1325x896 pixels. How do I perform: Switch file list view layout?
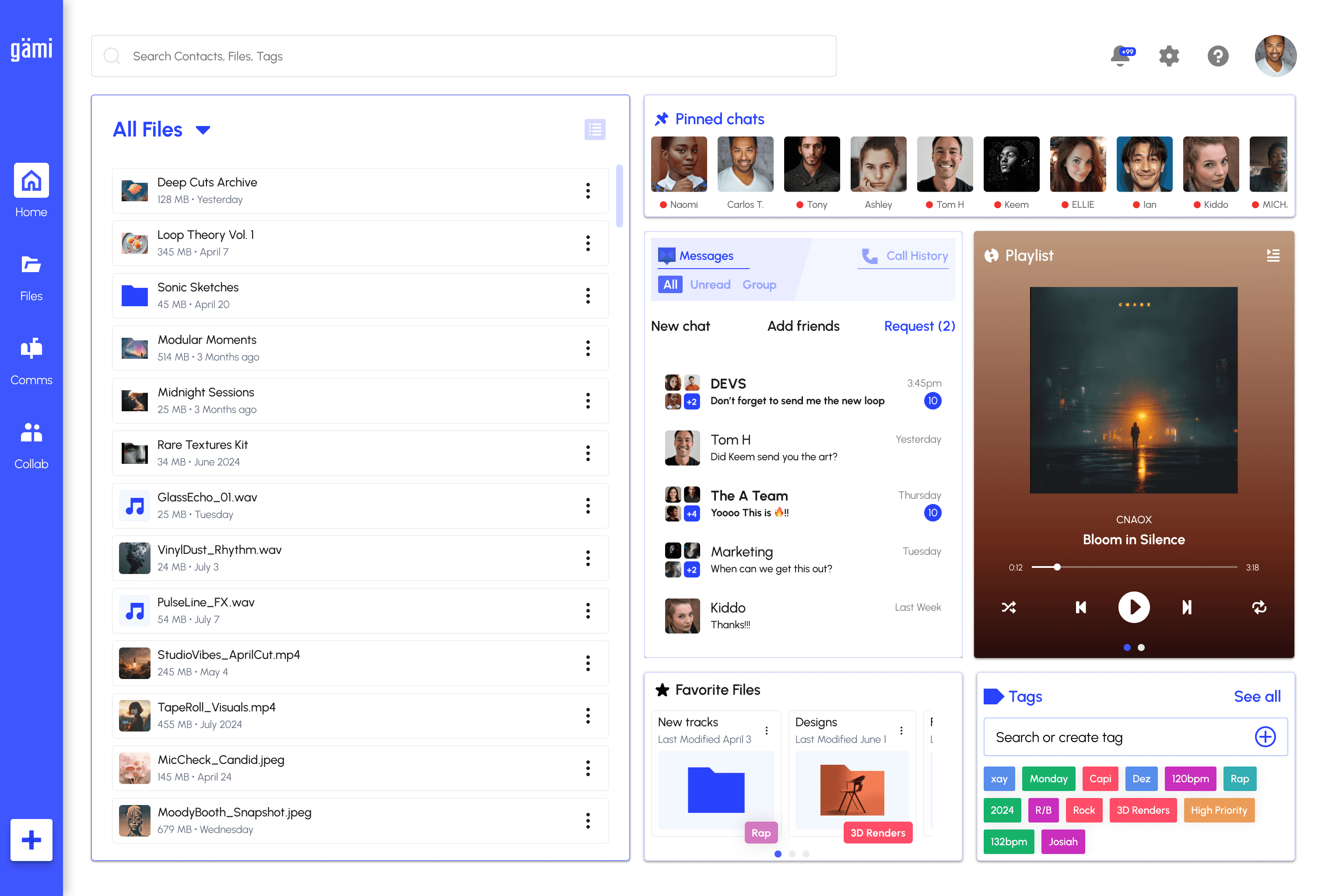(595, 129)
